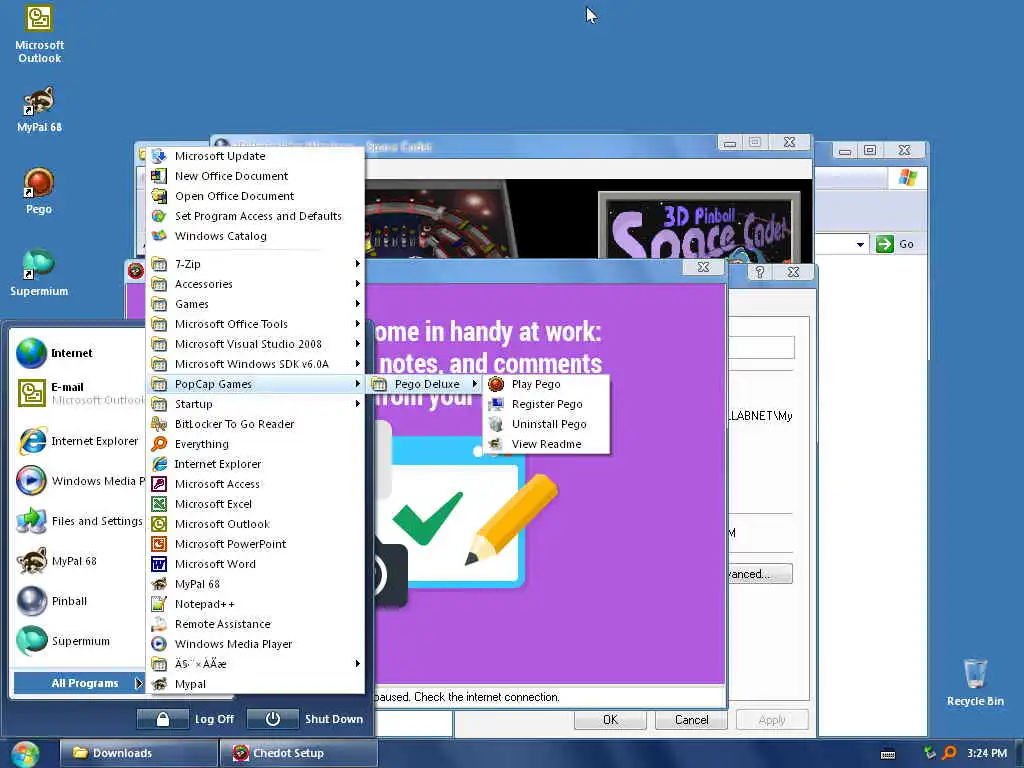This screenshot has height=768, width=1024.
Task: Expand the Games folder
Action: (256, 304)
